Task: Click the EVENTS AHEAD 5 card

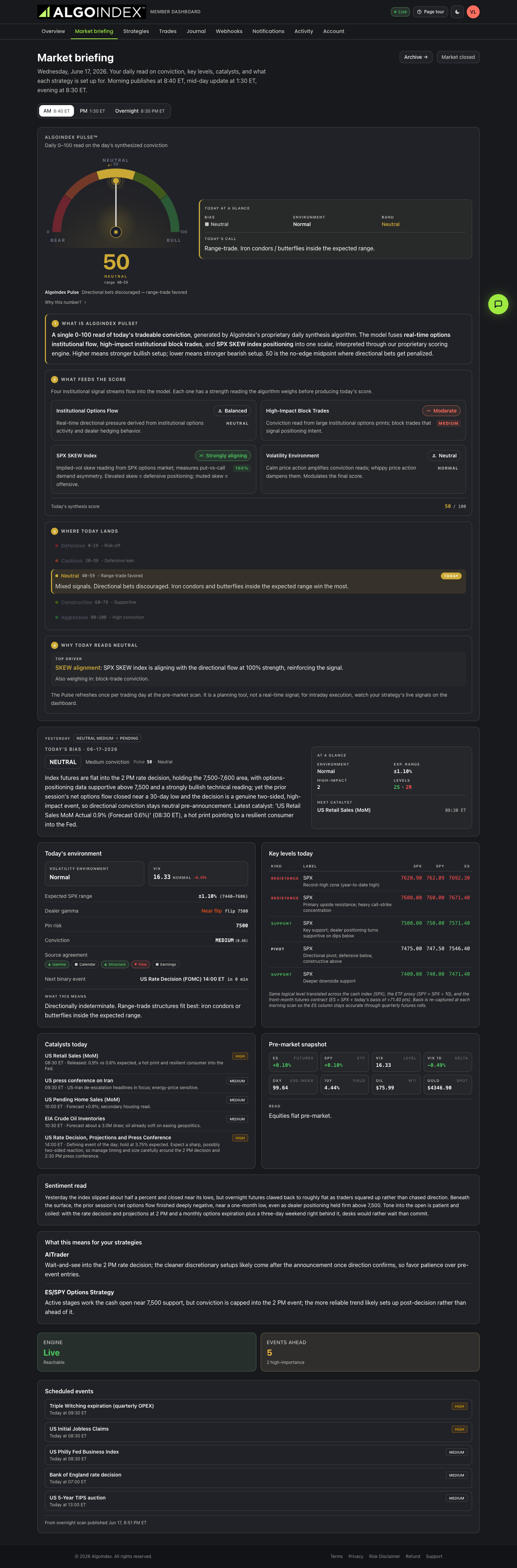Action: [x=370, y=1352]
